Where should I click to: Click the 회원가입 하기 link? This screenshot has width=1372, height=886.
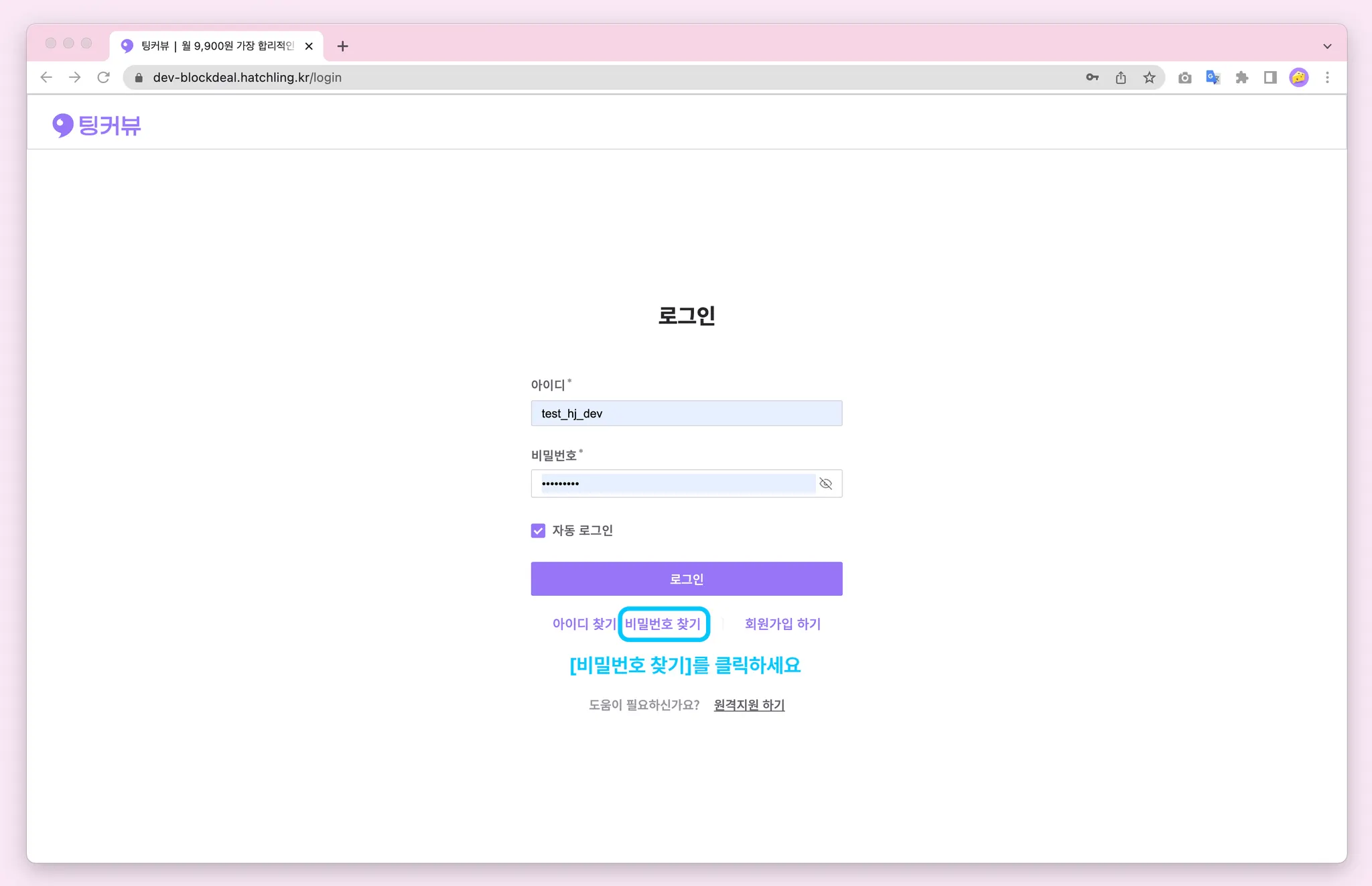click(x=782, y=624)
